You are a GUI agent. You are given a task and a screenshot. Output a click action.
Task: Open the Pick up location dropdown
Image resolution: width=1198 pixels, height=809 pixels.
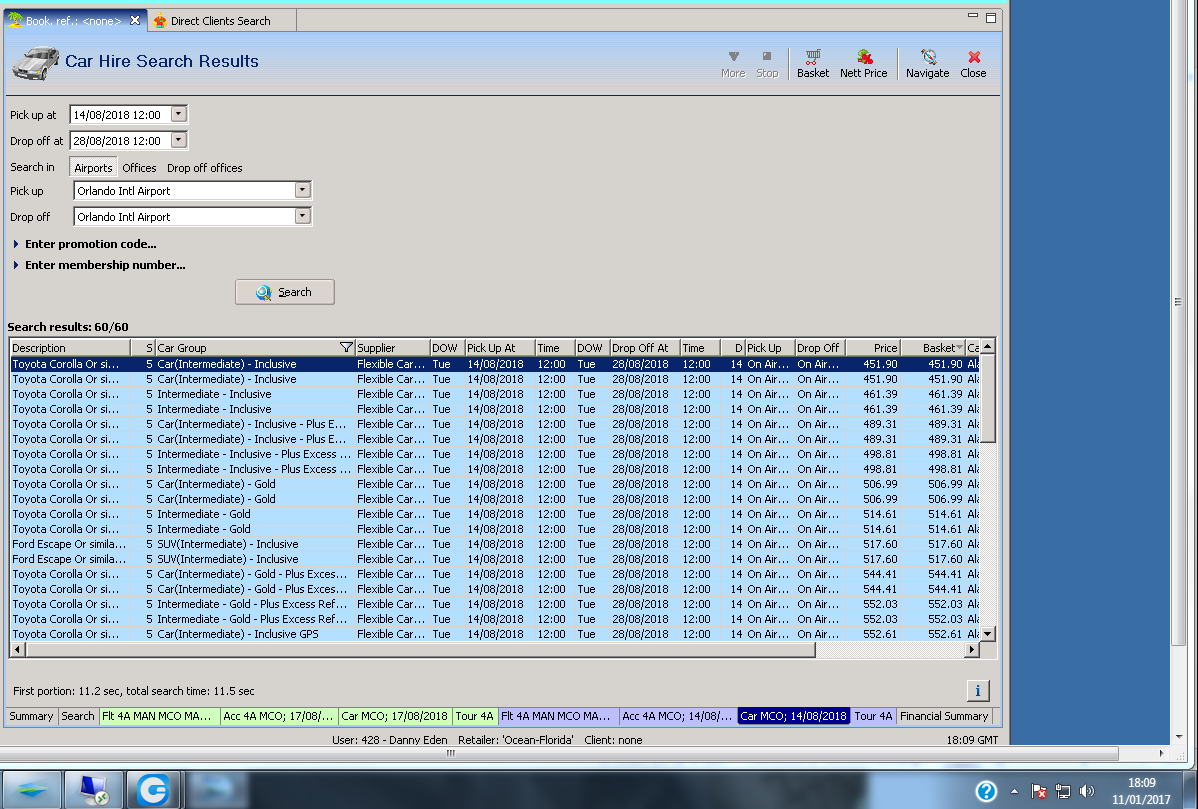pos(302,190)
